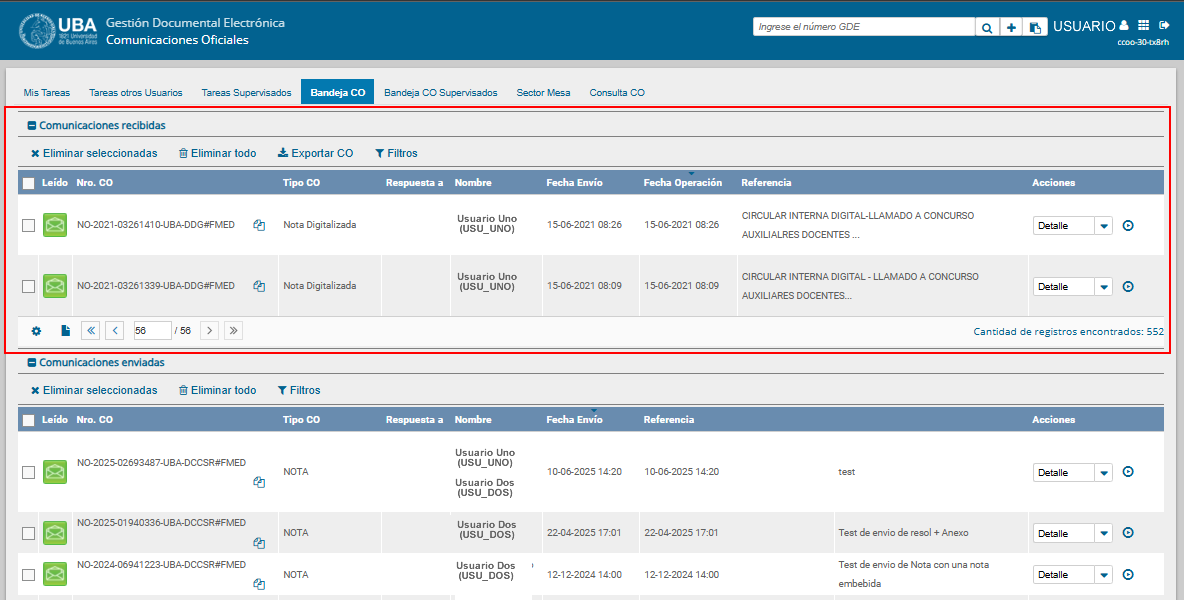Open the Consulta CO tab
The height and width of the screenshot is (600, 1184).
617,93
